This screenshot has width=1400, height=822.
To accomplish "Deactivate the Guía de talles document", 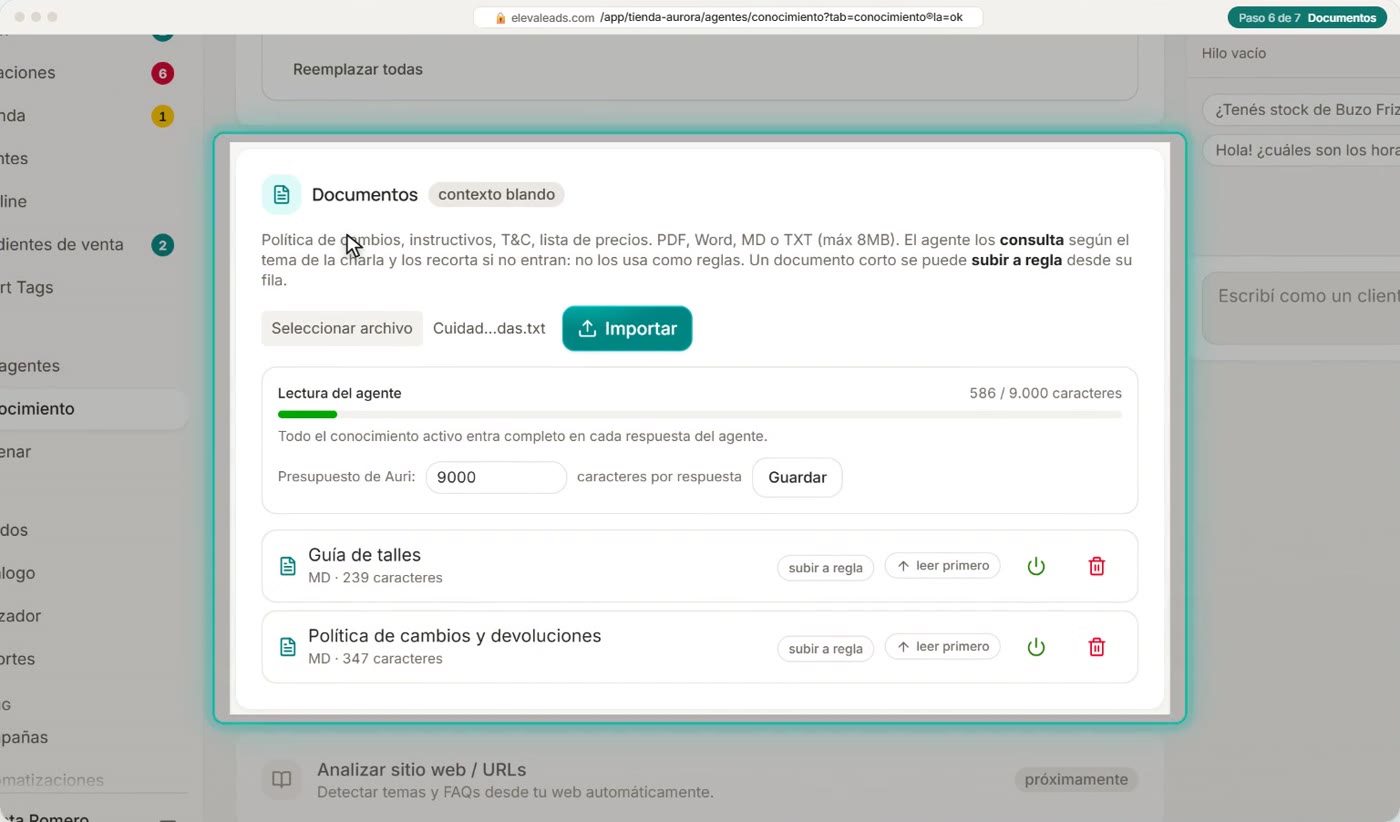I will coord(1036,566).
